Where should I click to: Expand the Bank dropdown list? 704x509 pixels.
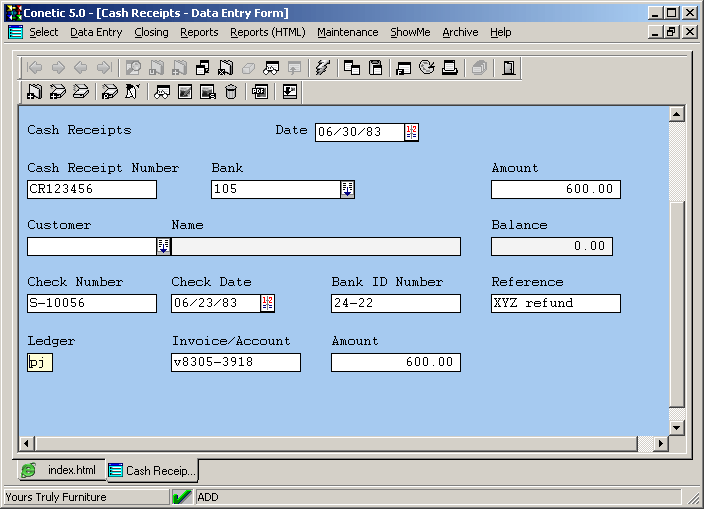(x=347, y=189)
